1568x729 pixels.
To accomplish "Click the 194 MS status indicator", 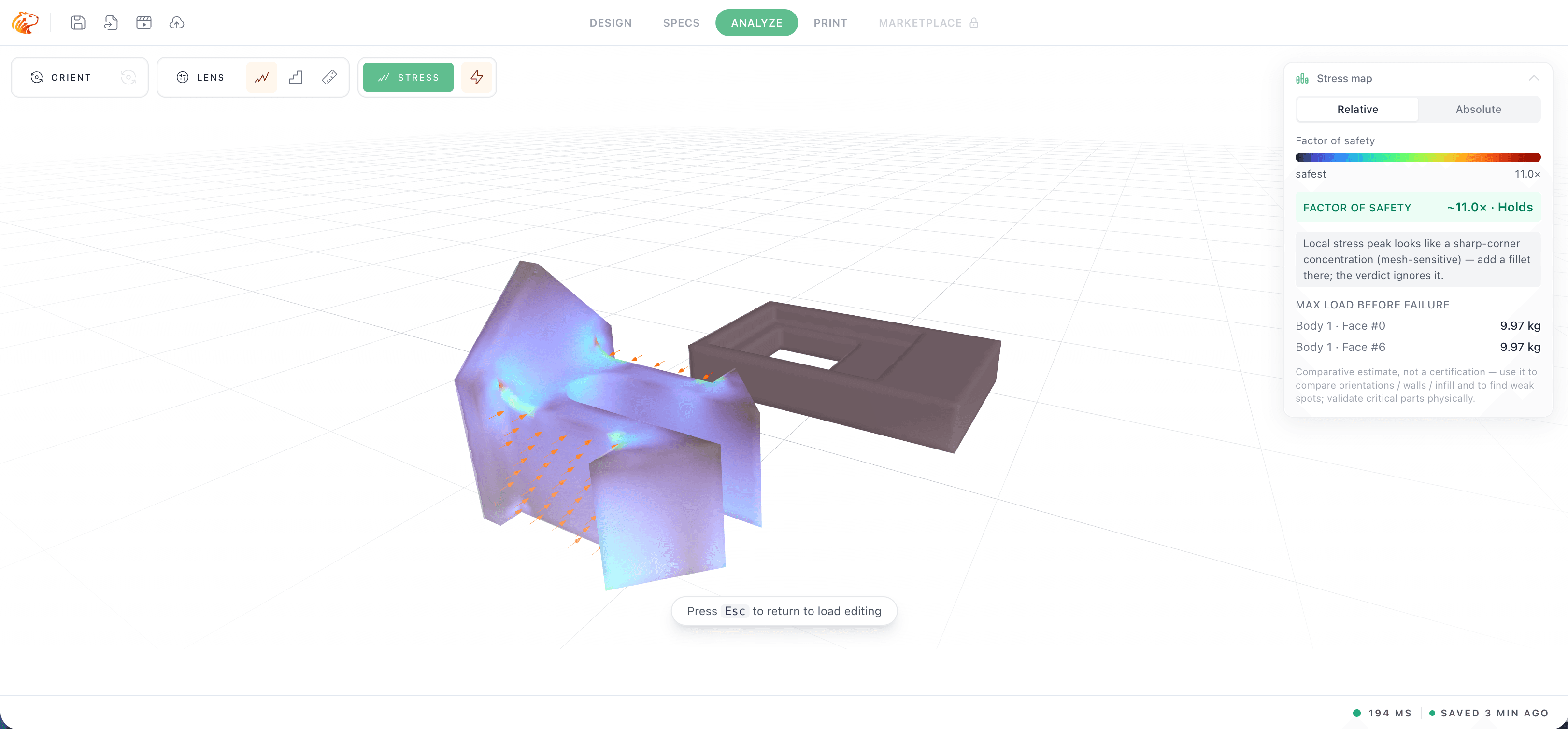I will click(1382, 713).
